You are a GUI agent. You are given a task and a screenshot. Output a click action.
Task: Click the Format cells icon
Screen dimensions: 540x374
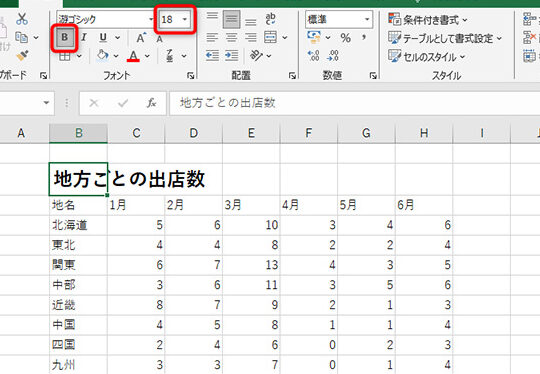529,56
